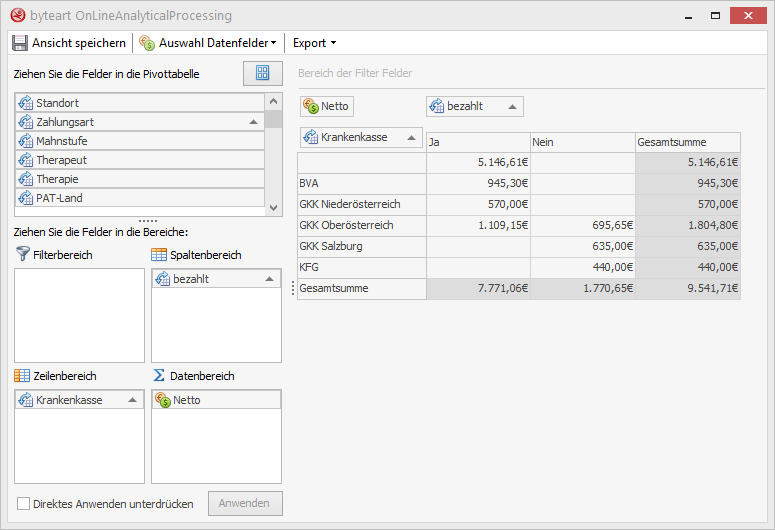Open the Export dropdown menu
Screen dimensions: 775x530
pyautogui.click(x=314, y=43)
